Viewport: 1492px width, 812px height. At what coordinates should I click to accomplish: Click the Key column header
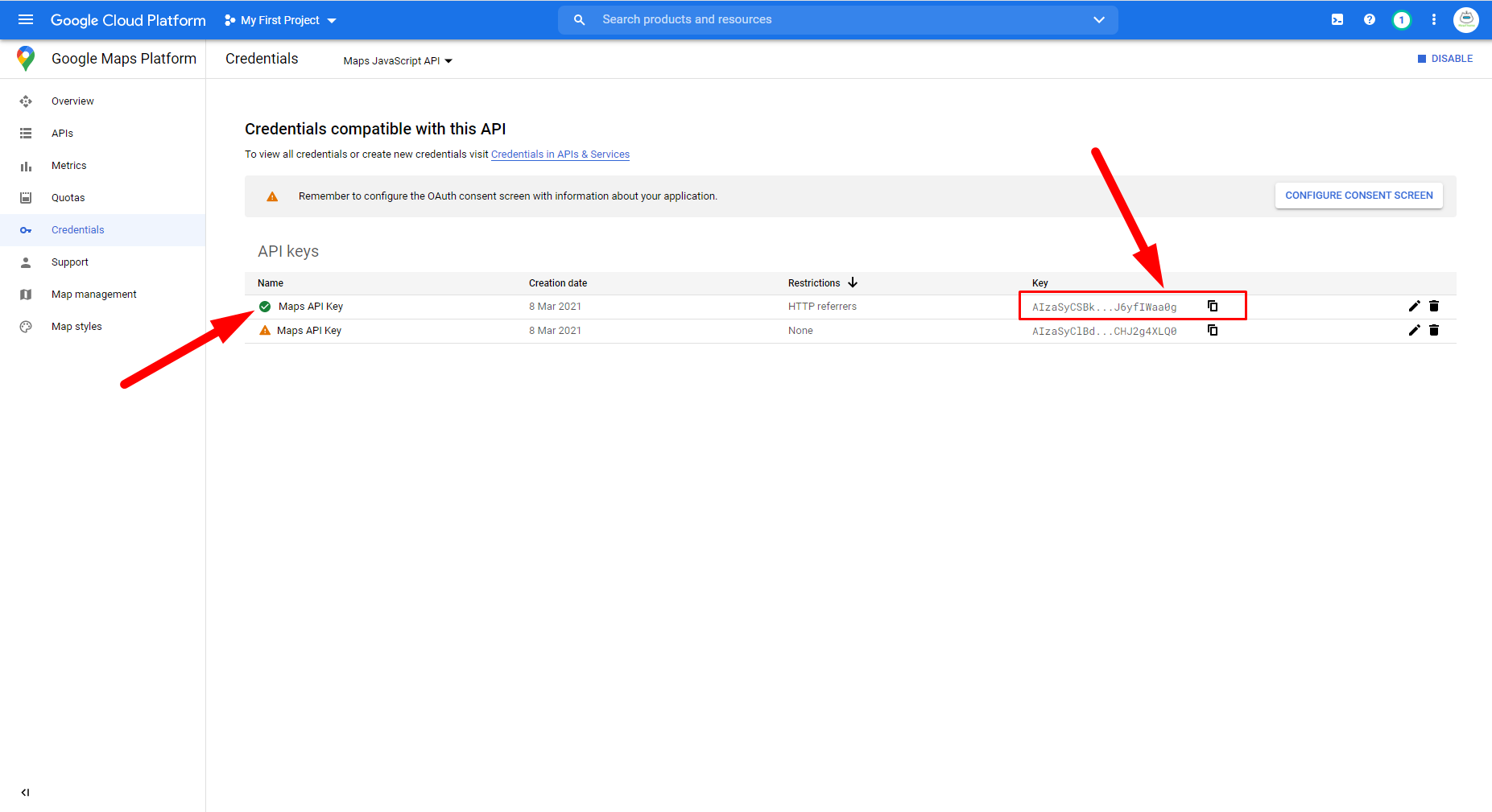tap(1040, 283)
